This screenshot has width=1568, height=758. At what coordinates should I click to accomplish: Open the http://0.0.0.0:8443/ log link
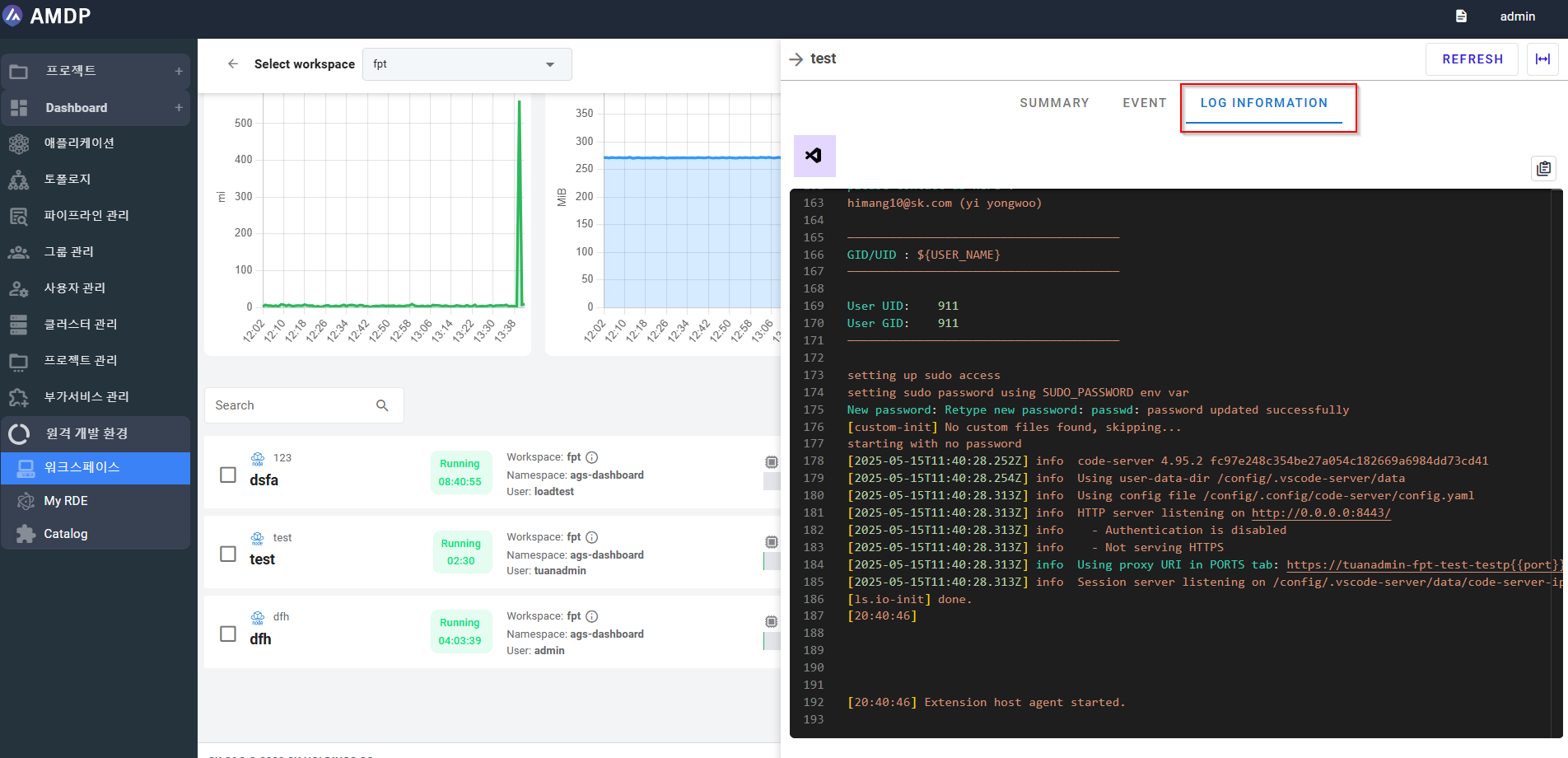click(x=1321, y=512)
